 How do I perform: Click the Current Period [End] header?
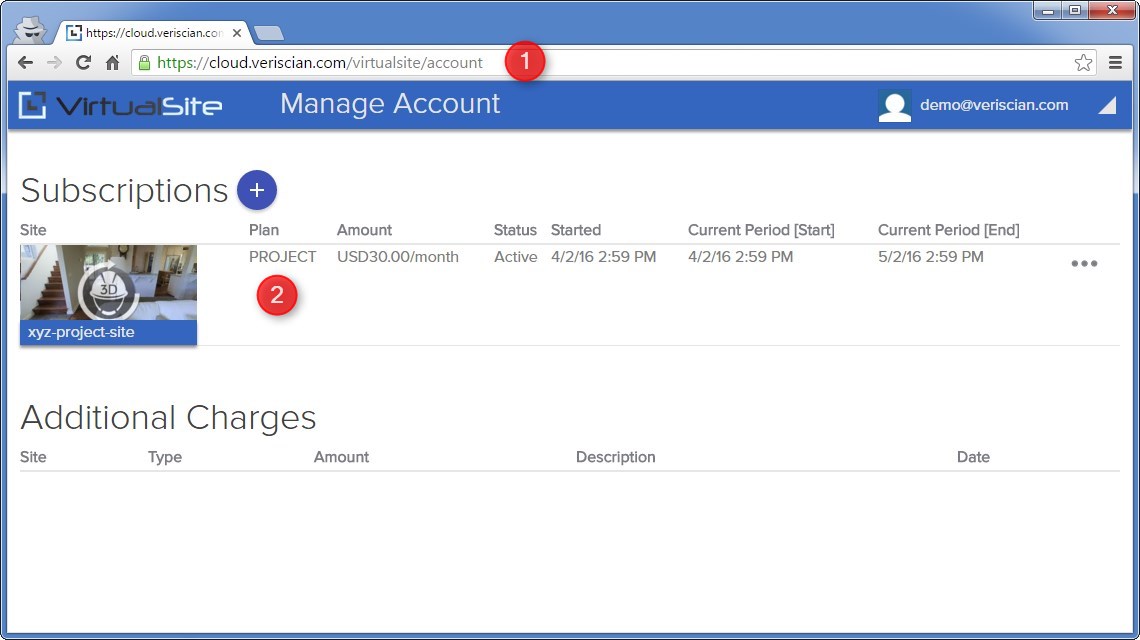(949, 230)
